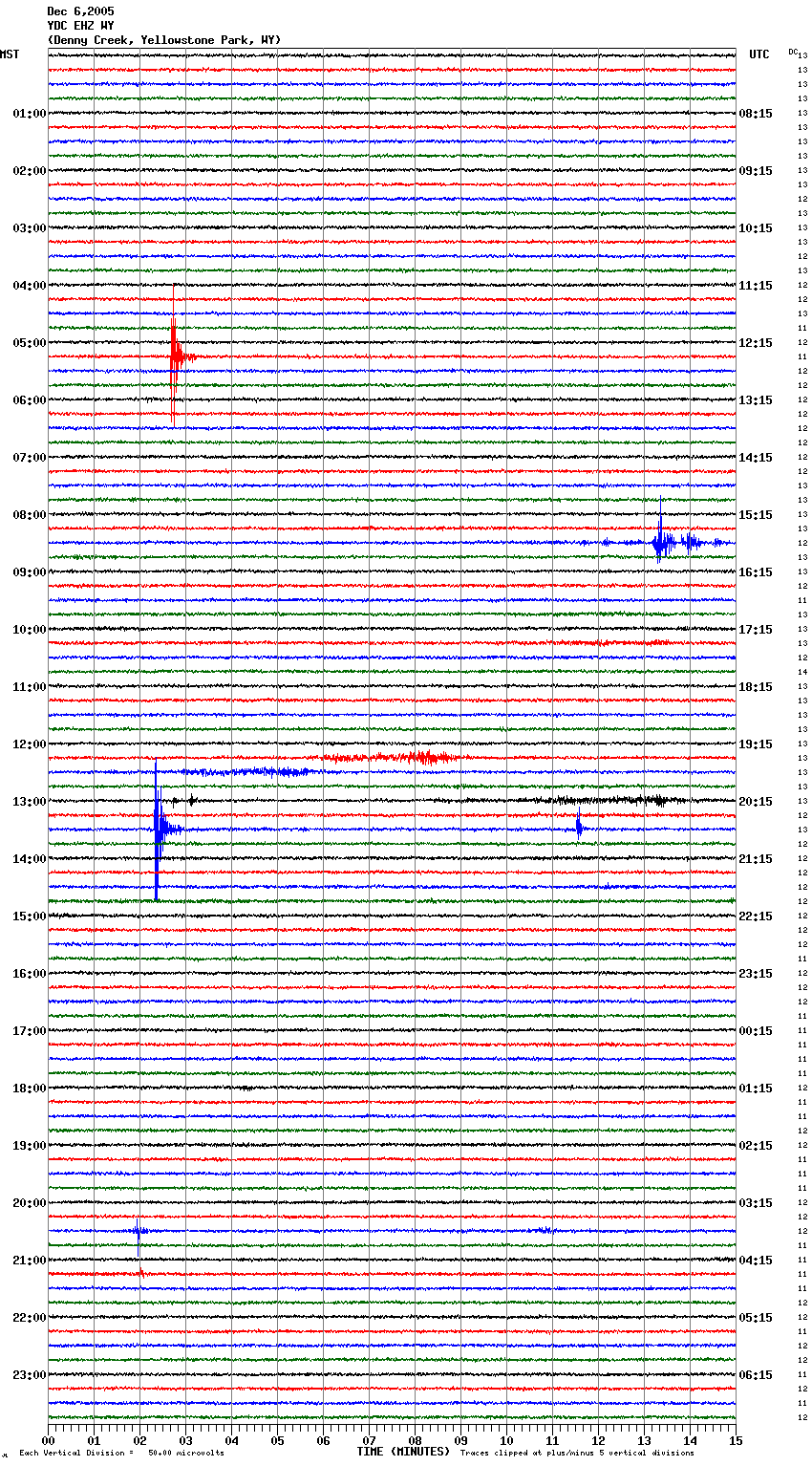Click the UTC time label "11:15"

point(756,286)
